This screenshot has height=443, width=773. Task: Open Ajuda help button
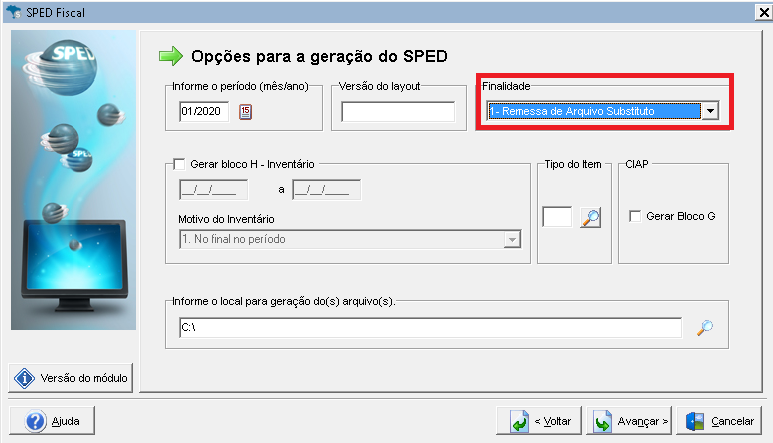(x=52, y=421)
